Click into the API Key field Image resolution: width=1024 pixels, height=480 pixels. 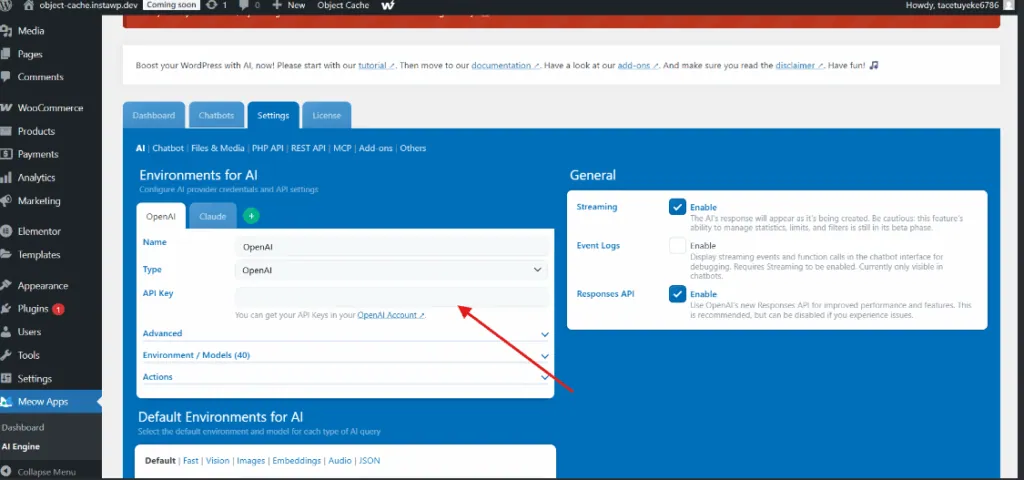[391, 296]
